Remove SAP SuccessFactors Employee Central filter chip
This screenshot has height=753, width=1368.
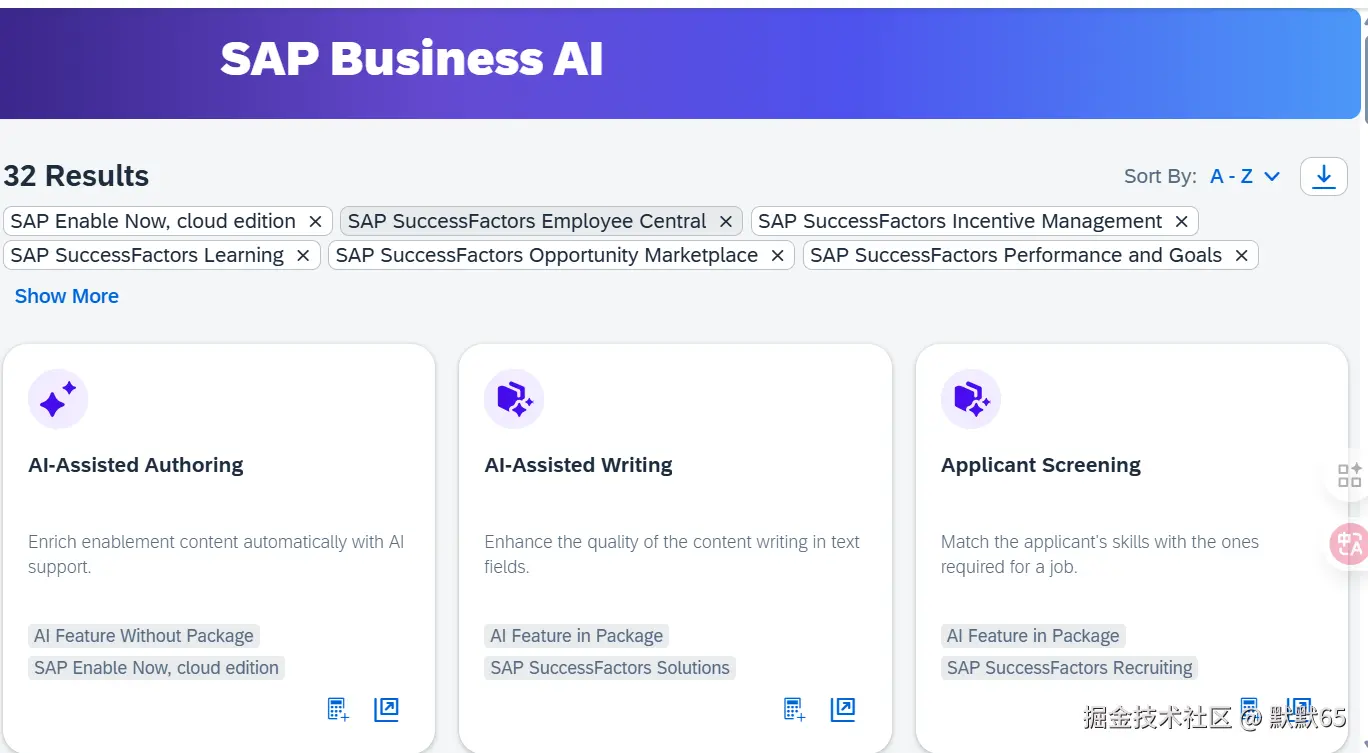(x=726, y=222)
